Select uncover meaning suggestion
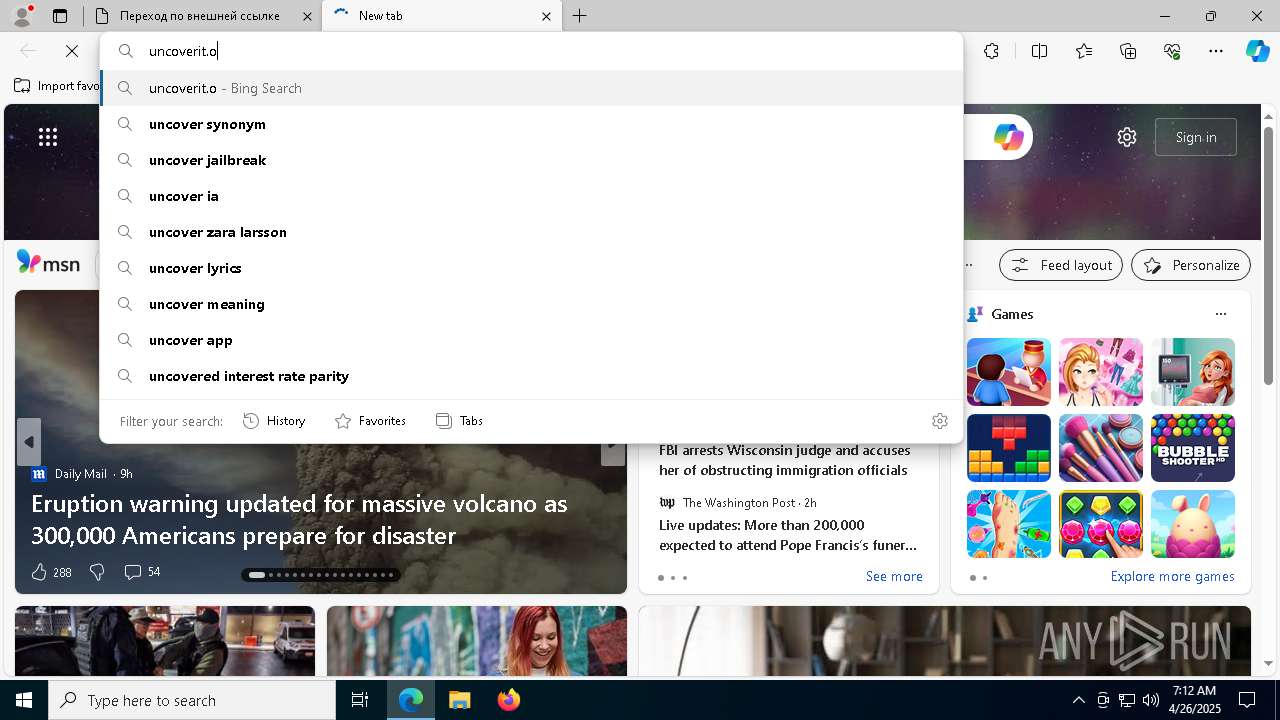The width and height of the screenshot is (1280, 720). tap(531, 304)
